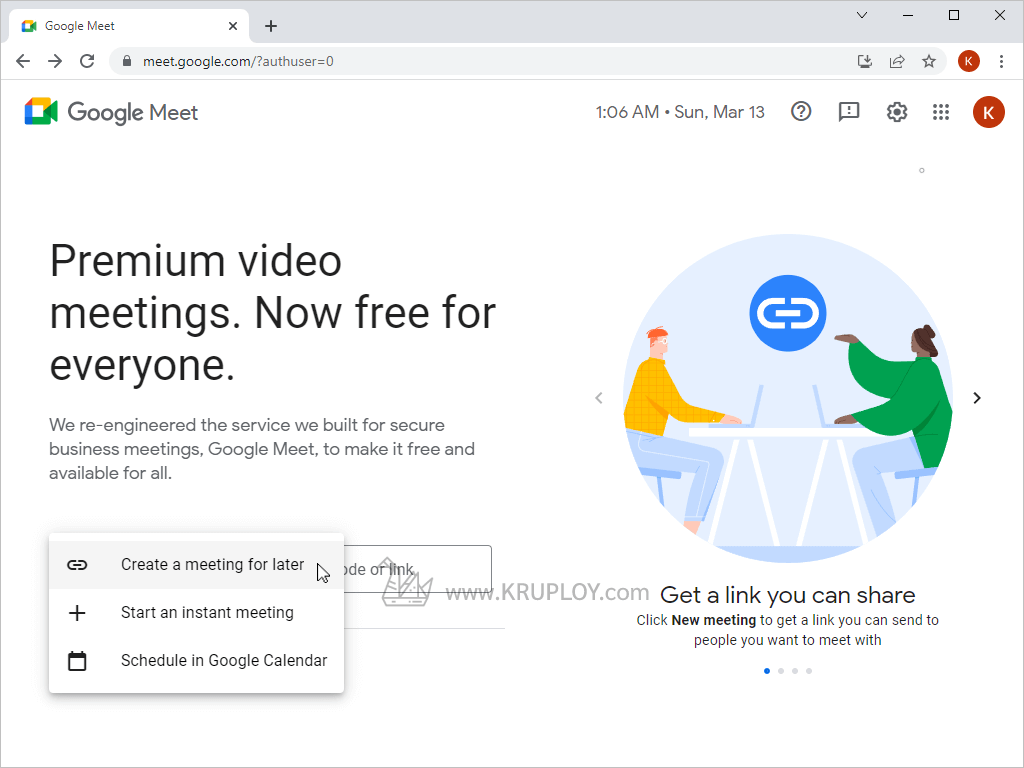This screenshot has width=1024, height=768.
Task: Go back to the previous page
Action: coord(23,61)
